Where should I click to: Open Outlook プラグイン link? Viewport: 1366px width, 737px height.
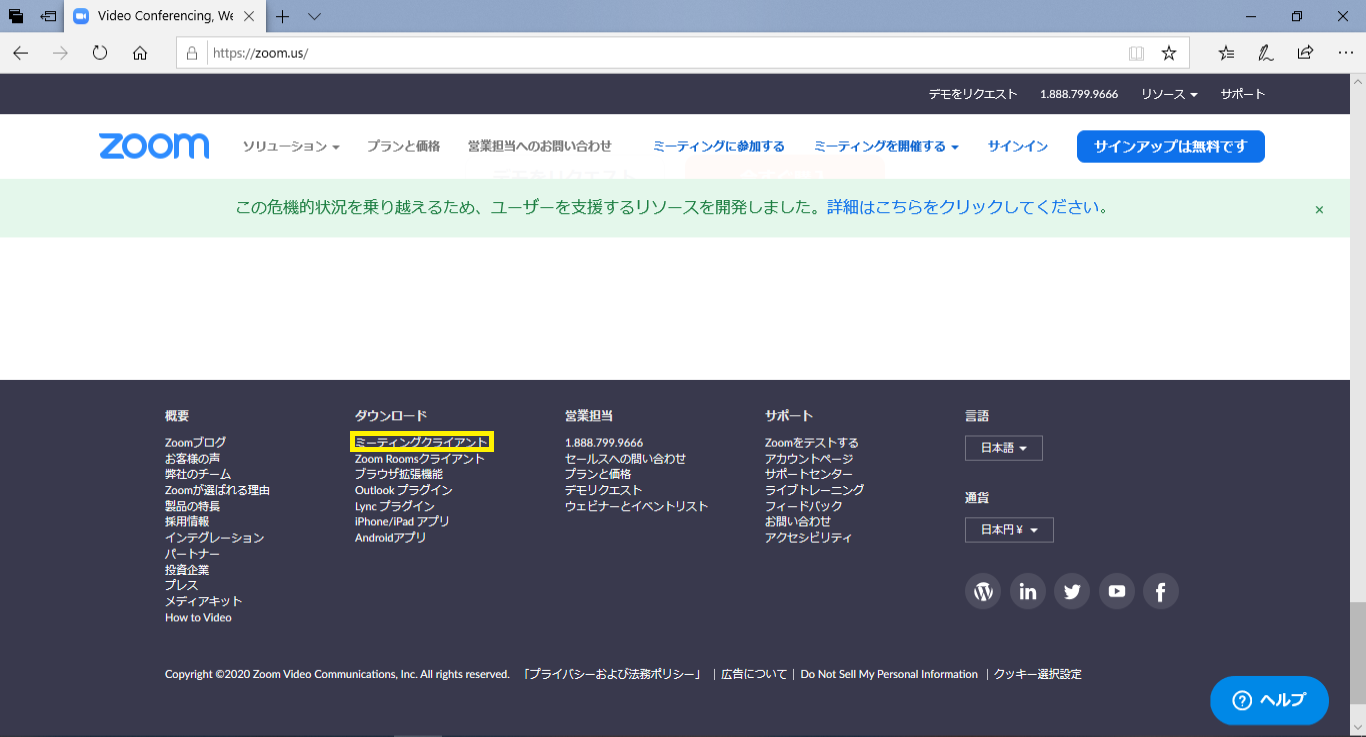[x=404, y=490]
